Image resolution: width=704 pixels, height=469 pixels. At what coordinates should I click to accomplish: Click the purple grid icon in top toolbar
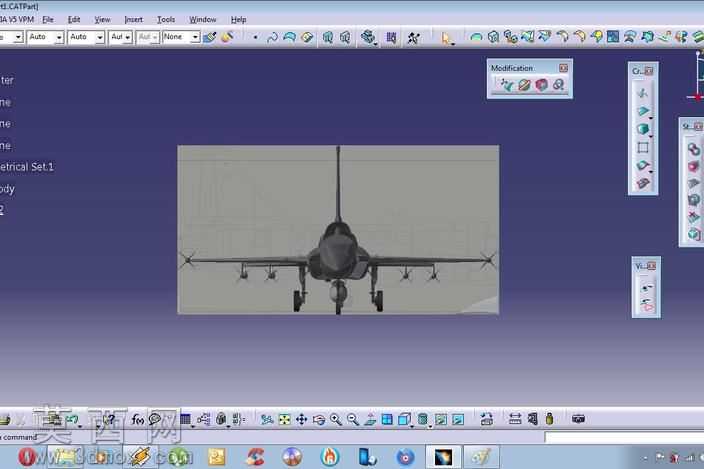click(392, 38)
